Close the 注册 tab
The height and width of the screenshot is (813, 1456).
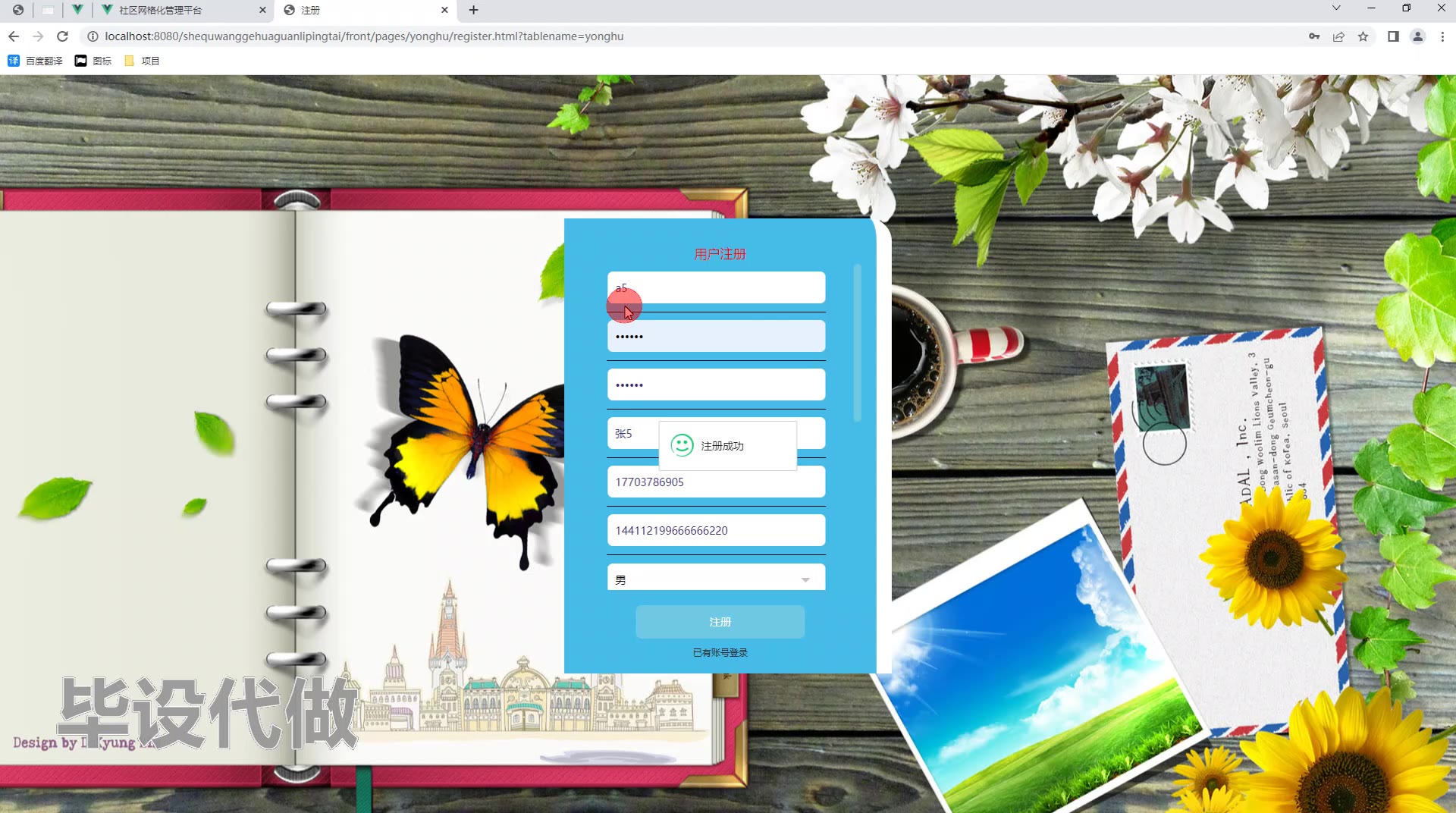444,10
